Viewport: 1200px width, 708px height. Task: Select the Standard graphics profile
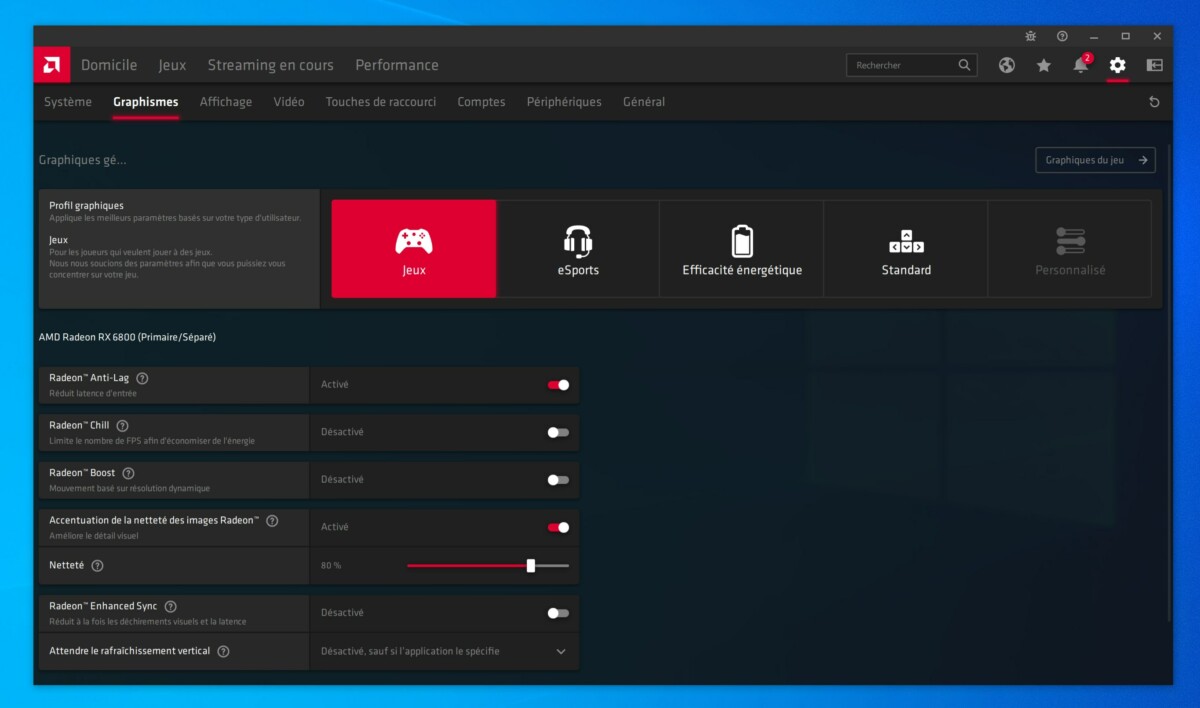906,249
